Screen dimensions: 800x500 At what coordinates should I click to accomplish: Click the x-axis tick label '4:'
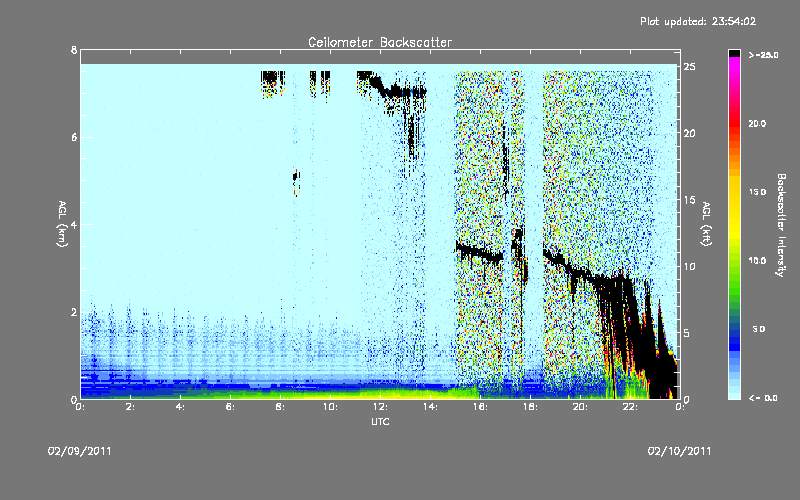click(x=180, y=407)
